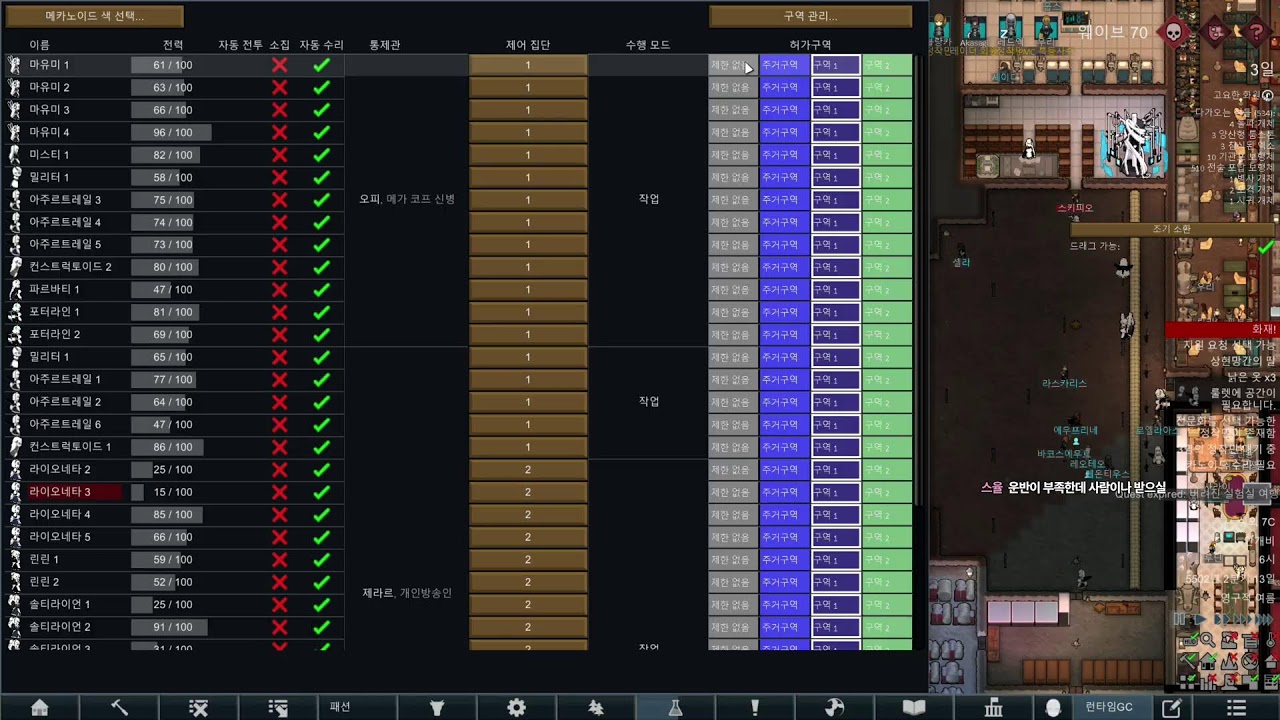The width and height of the screenshot is (1280, 720).
Task: Open the factions building tab
Action: (x=993, y=707)
